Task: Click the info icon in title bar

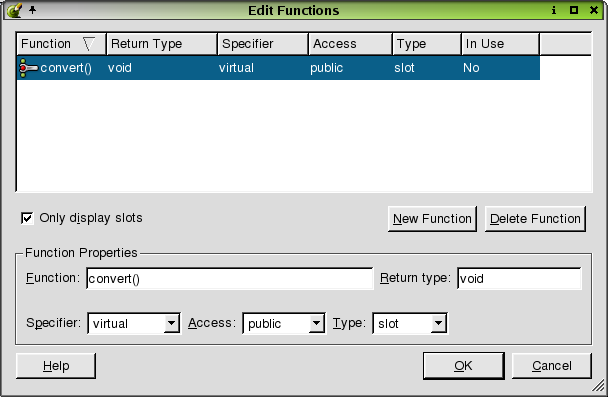Action: 554,10
